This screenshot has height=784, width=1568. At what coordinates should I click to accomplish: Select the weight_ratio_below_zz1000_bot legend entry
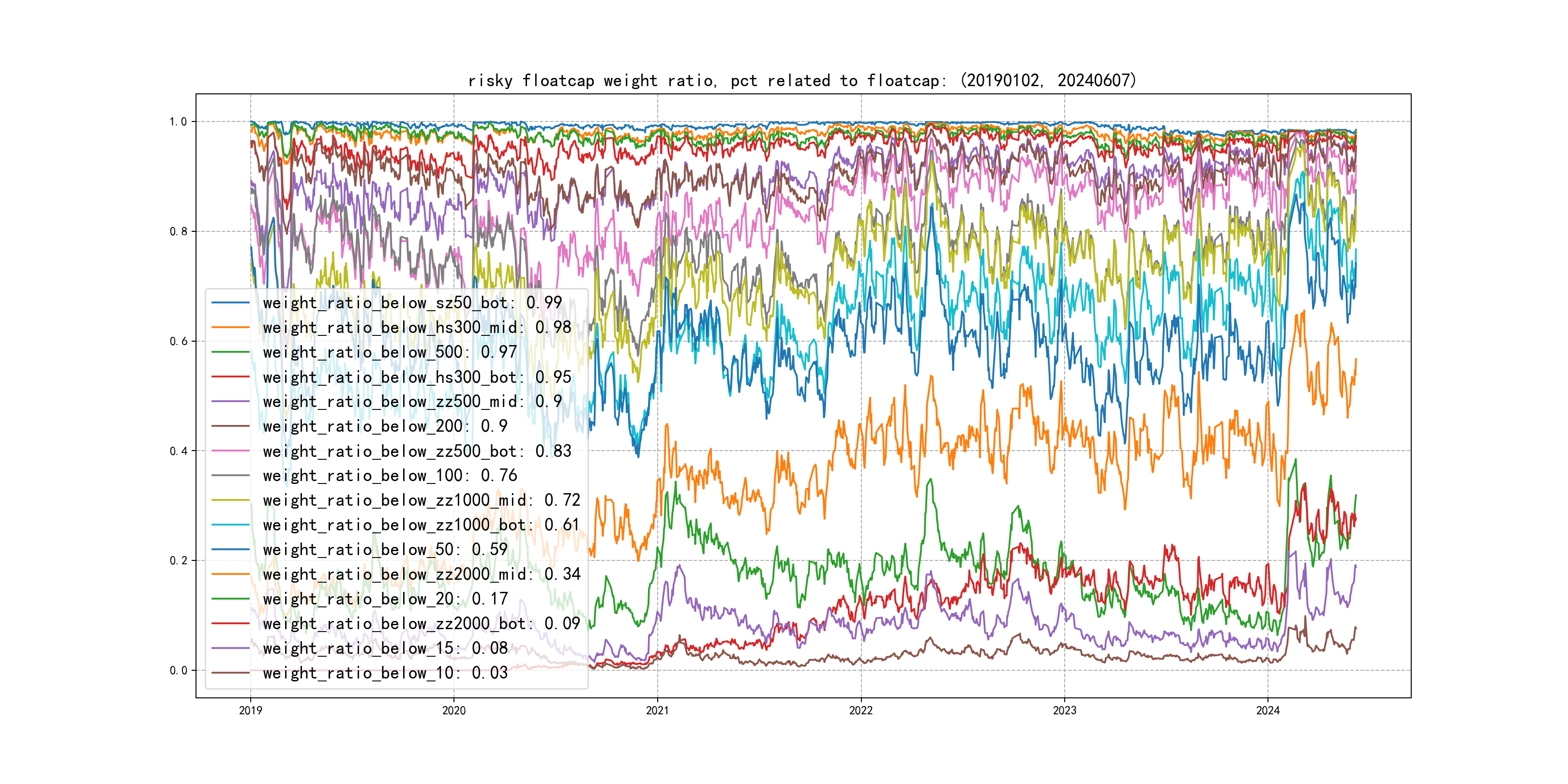pos(421,525)
